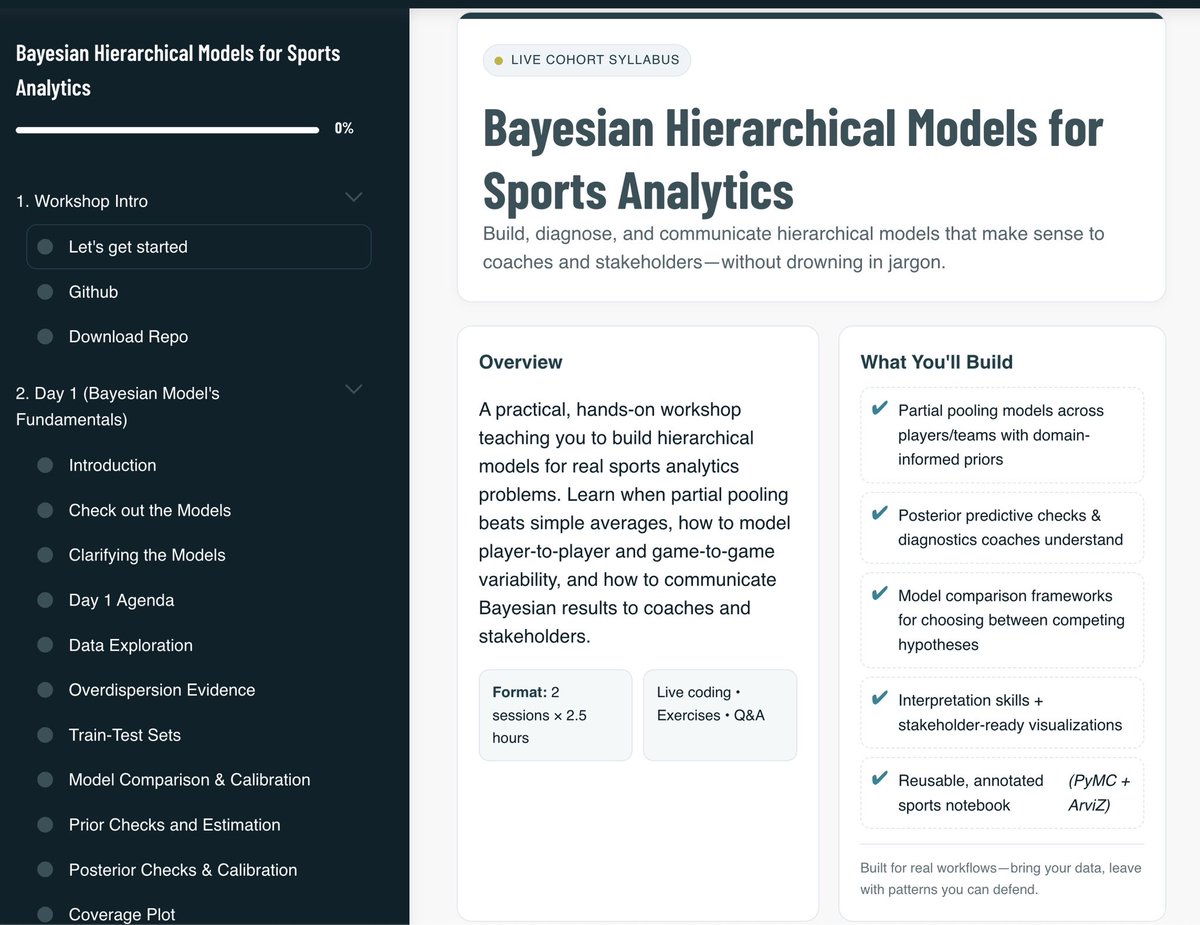The height and width of the screenshot is (925, 1200).
Task: Click the status circle beside Github
Action: click(44, 291)
